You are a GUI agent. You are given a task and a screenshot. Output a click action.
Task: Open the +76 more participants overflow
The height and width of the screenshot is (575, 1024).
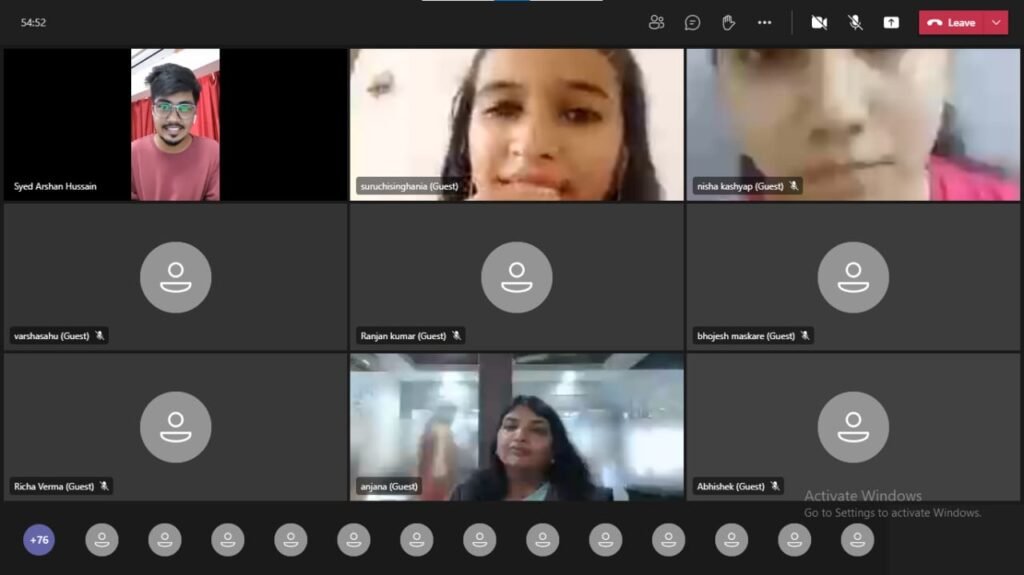pyautogui.click(x=39, y=540)
